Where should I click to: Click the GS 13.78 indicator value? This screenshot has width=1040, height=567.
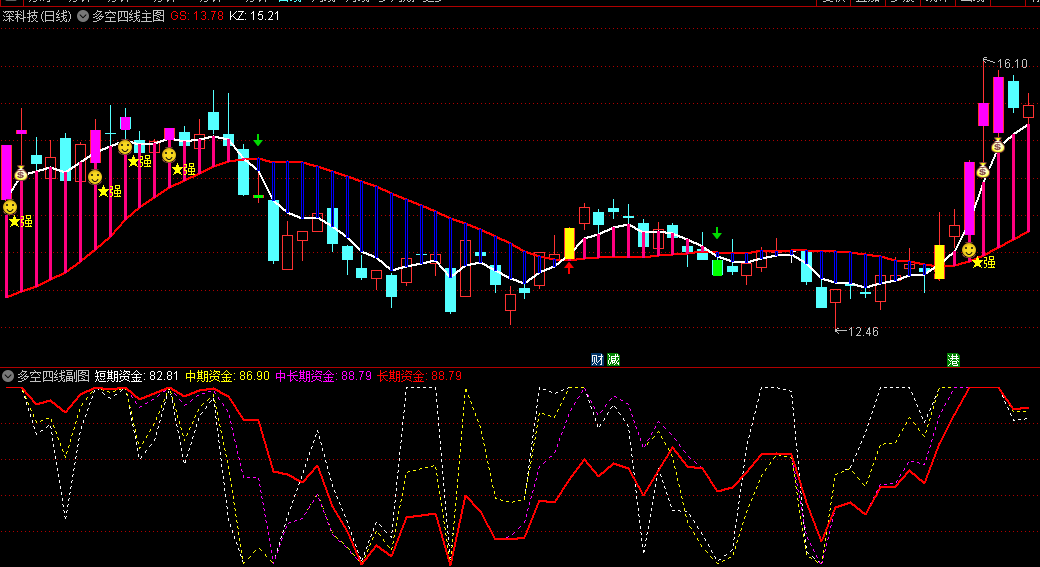pos(196,16)
